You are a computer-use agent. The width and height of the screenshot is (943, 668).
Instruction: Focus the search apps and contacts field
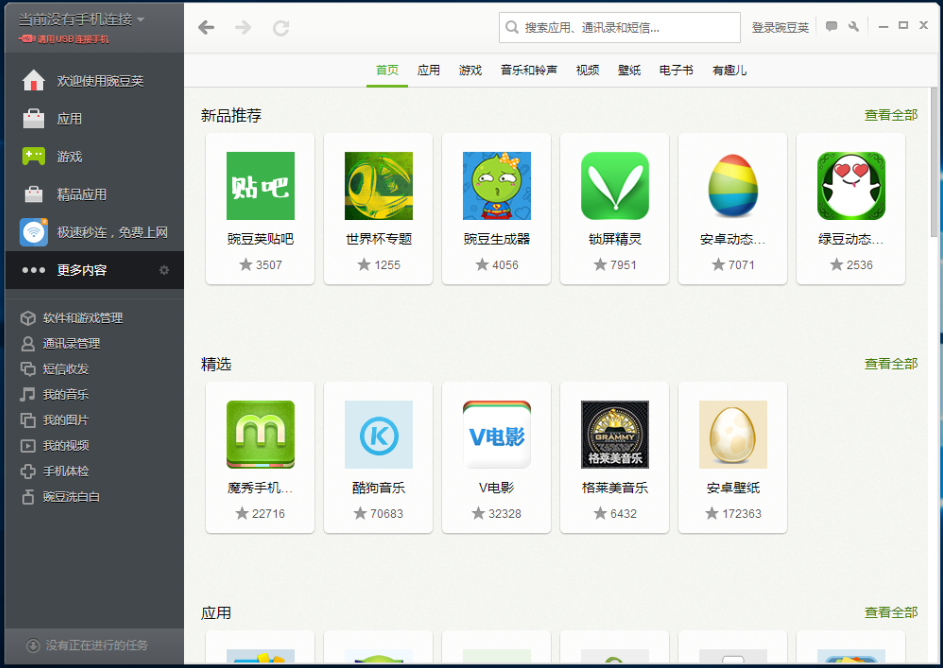pos(619,27)
